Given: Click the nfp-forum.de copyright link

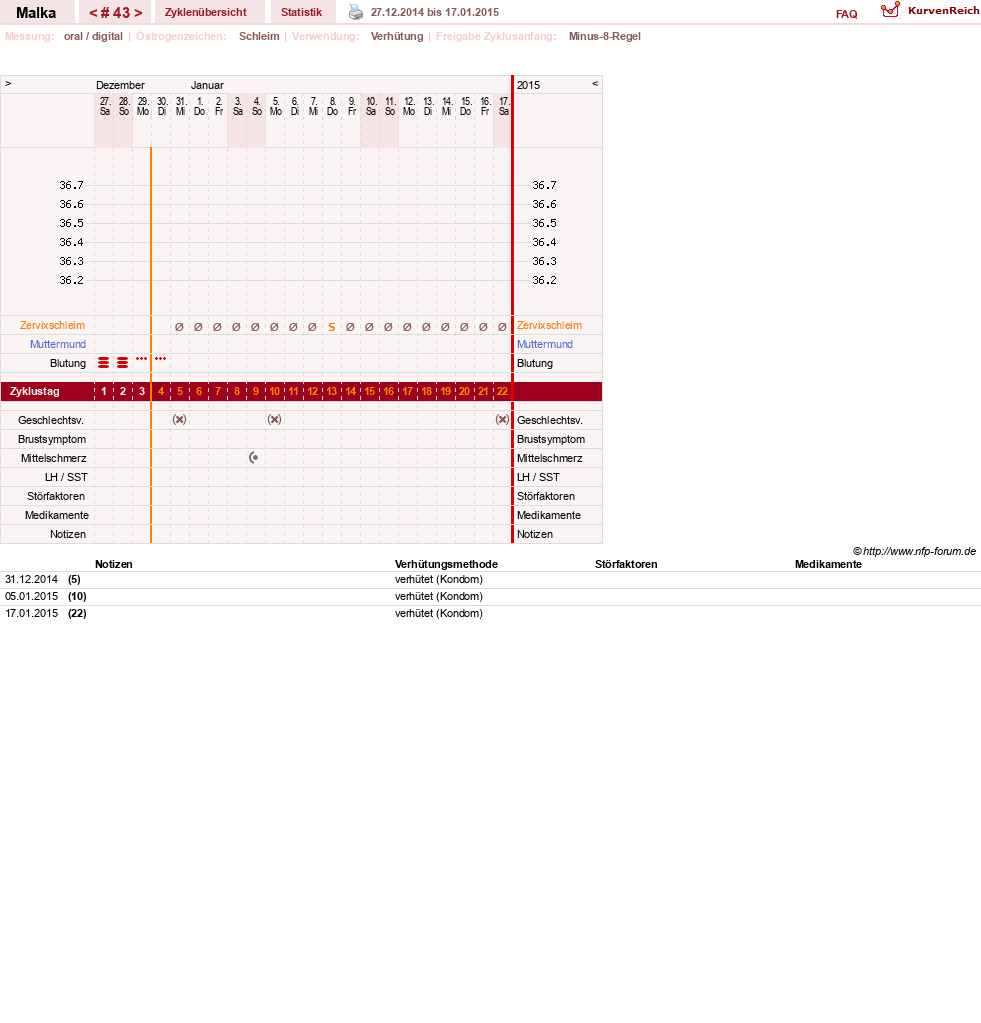Looking at the screenshot, I should coord(914,551).
